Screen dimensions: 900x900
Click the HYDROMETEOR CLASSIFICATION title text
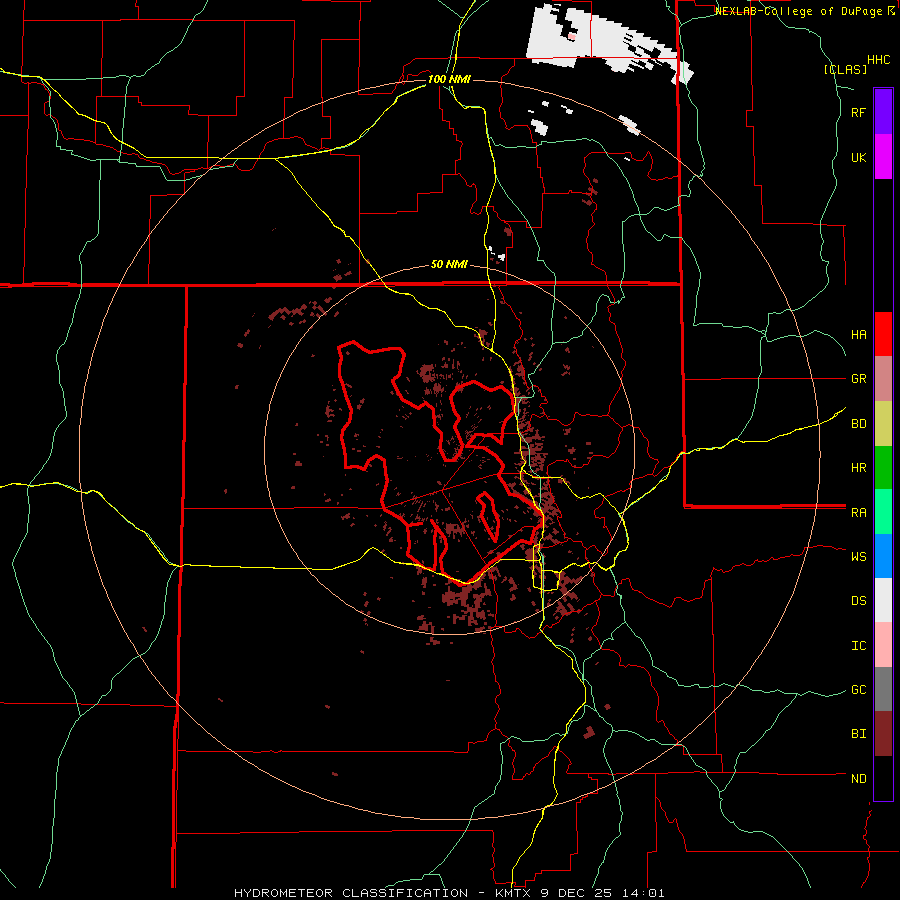click(x=351, y=893)
